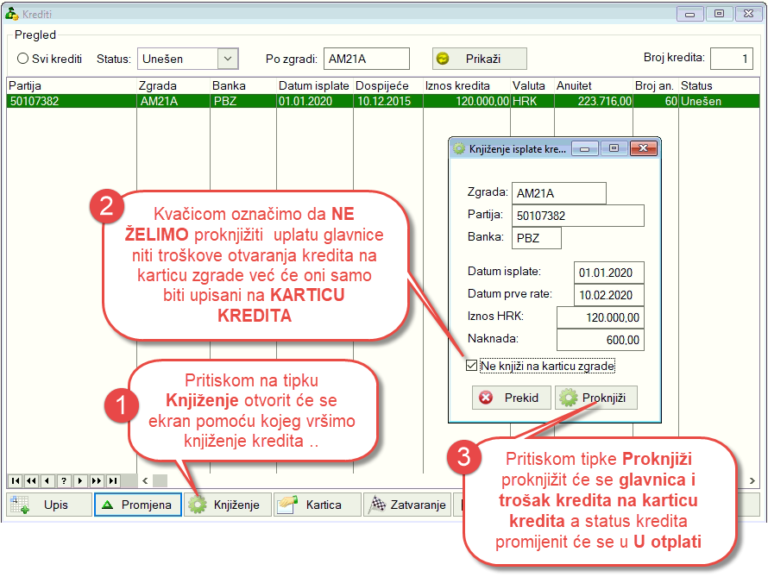Click the Zgrada field in the dialog

click(559, 193)
